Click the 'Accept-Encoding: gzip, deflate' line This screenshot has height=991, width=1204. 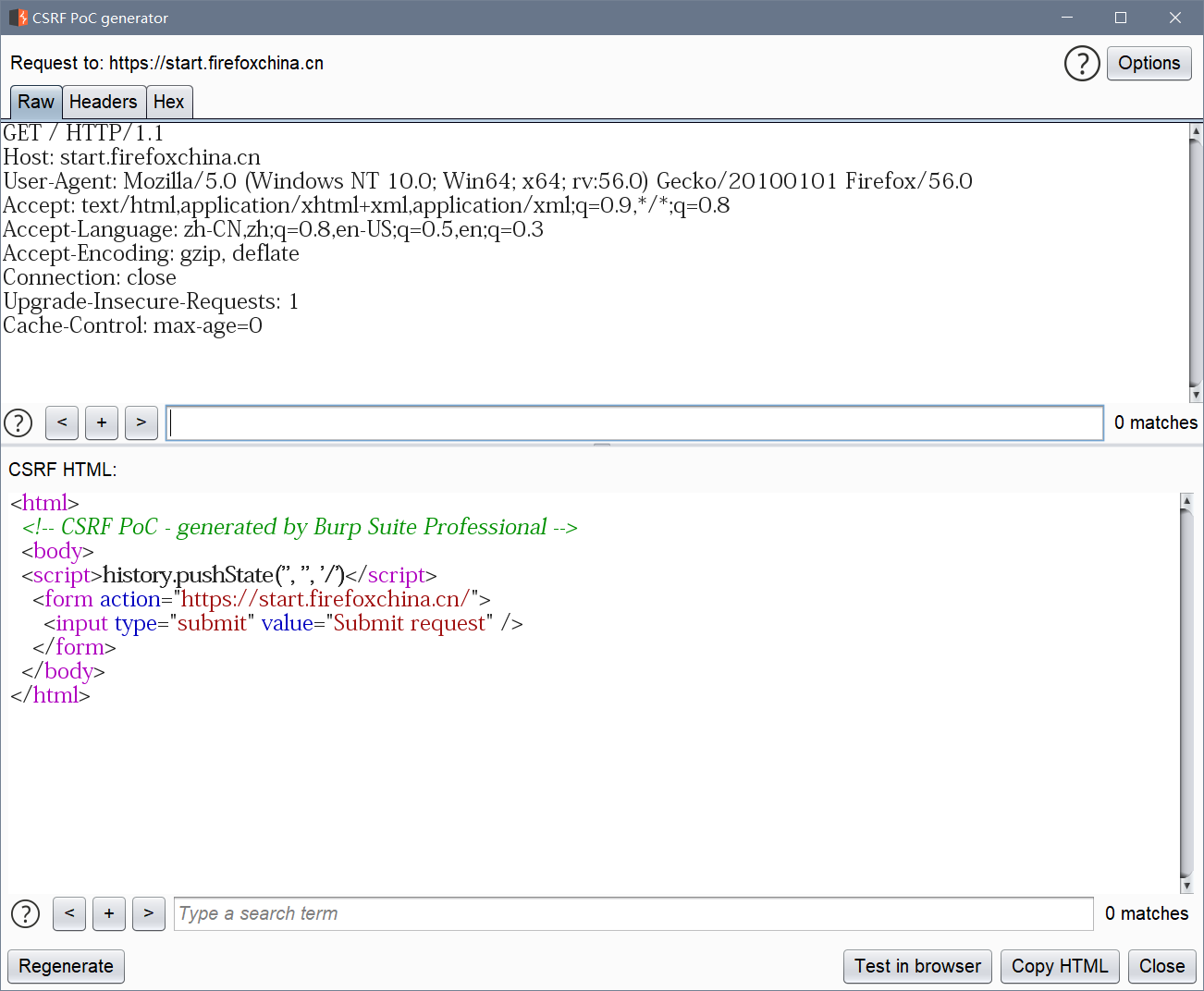pos(152,253)
